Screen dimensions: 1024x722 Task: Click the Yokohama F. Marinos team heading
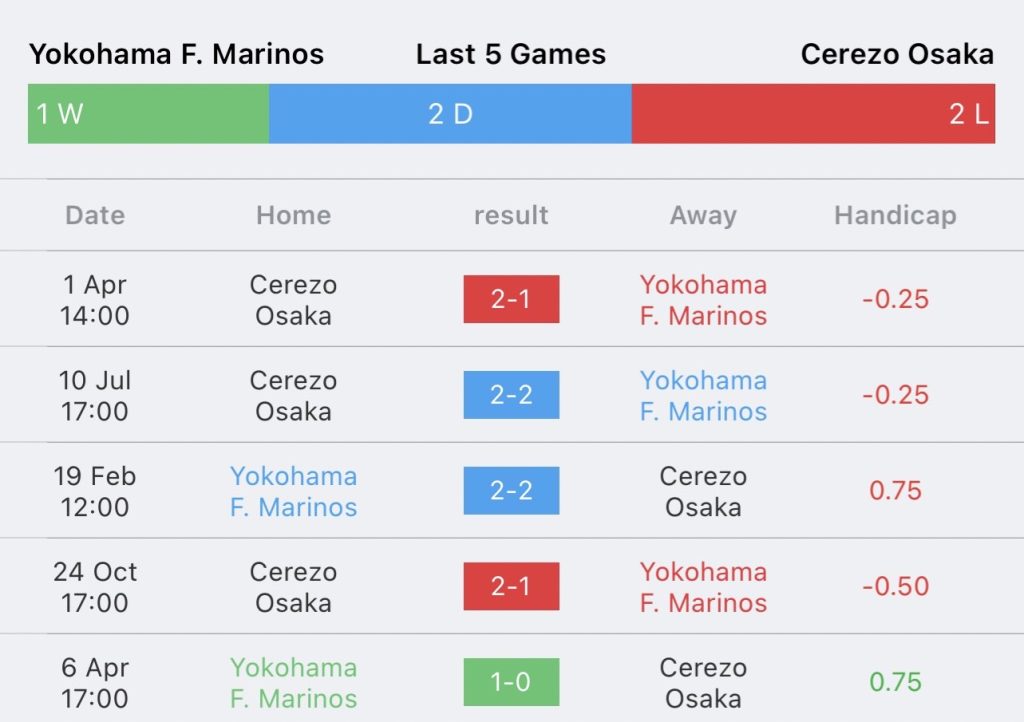pyautogui.click(x=176, y=54)
